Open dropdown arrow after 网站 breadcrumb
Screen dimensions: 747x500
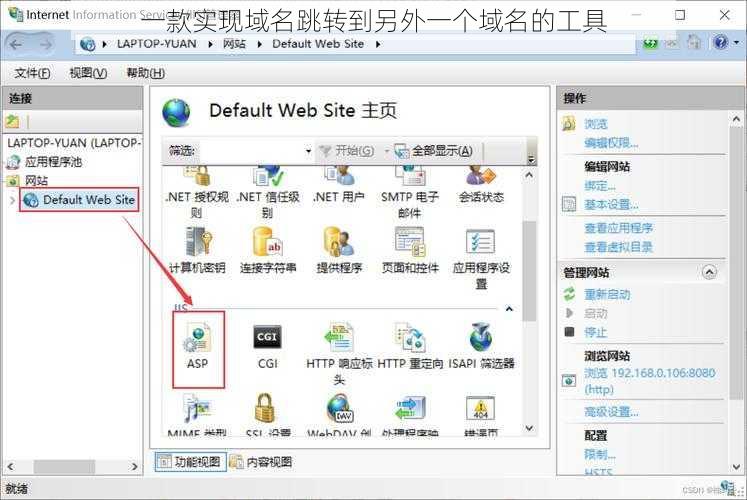pos(260,44)
